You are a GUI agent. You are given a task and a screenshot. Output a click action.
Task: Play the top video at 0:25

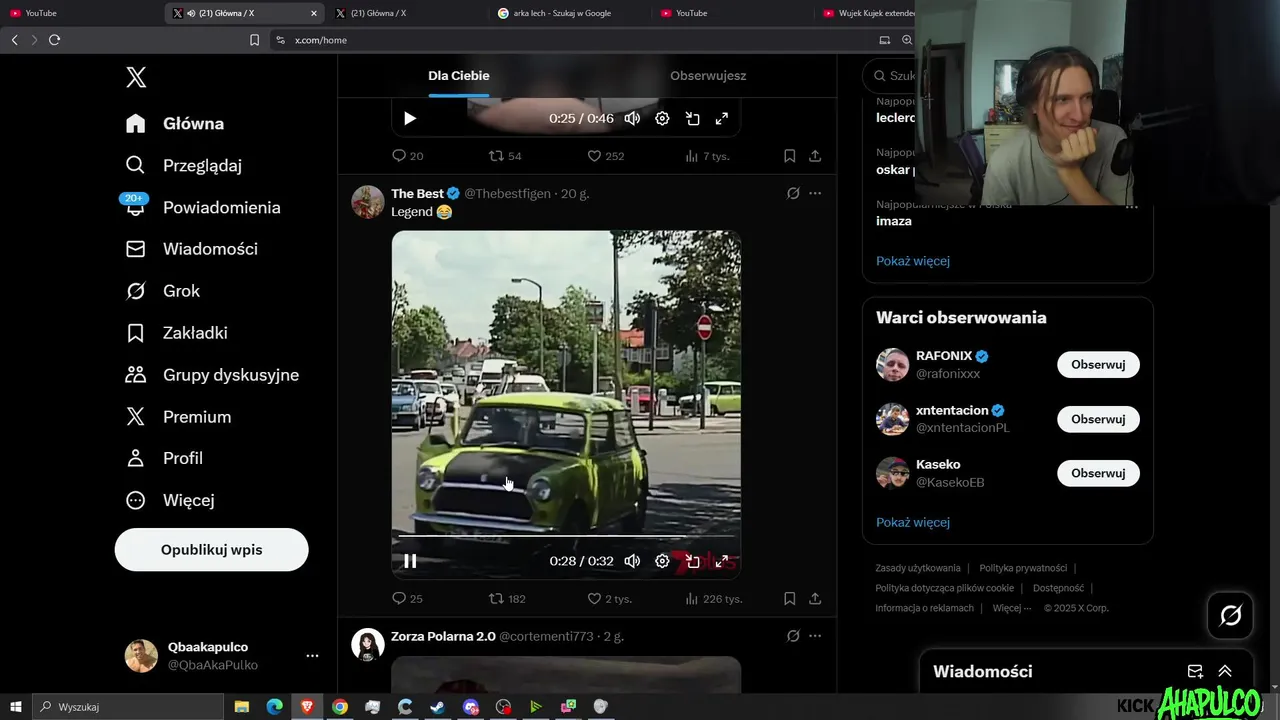(x=410, y=118)
